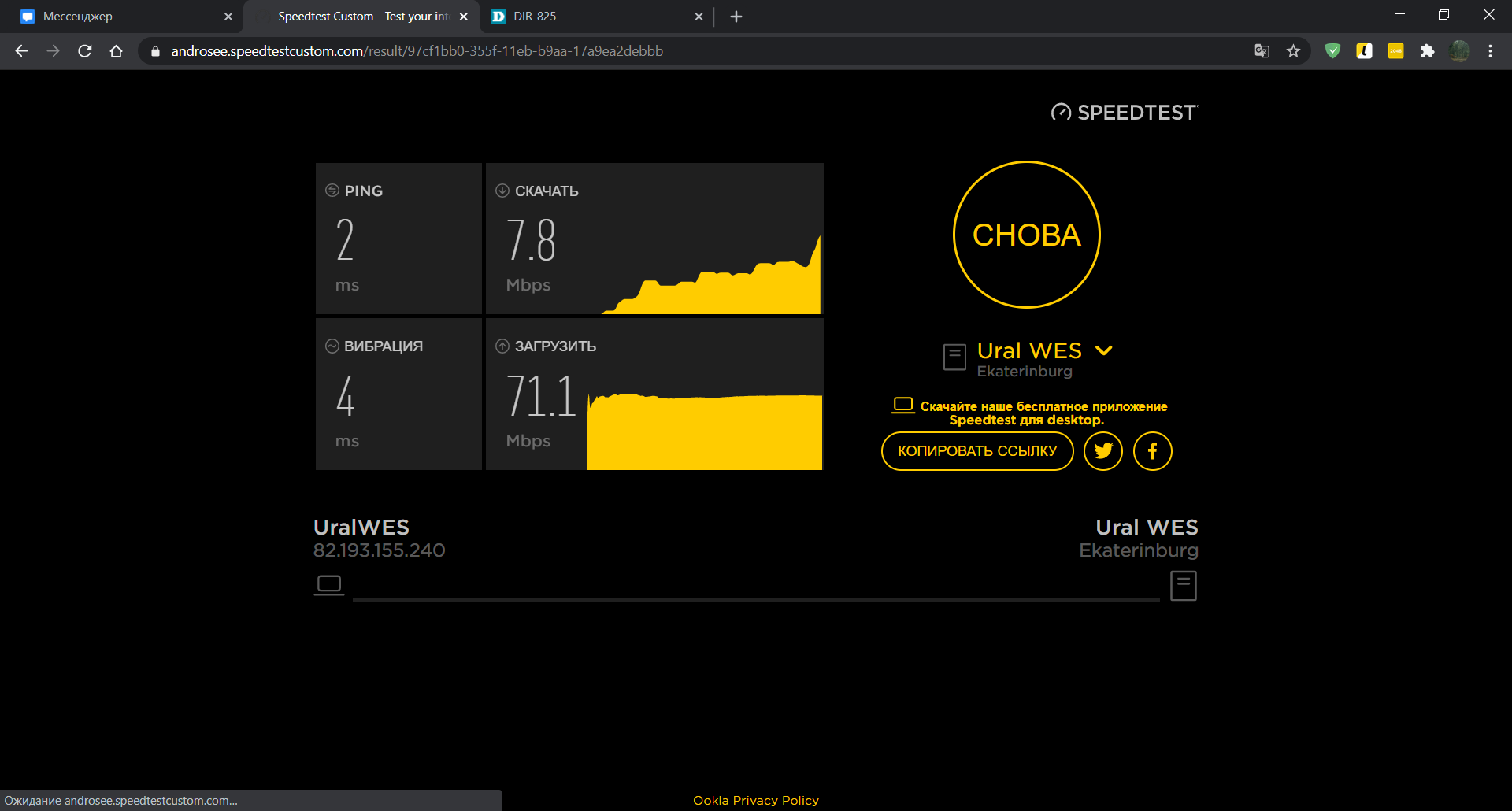Open the translate page icon
Viewport: 1512px width, 811px height.
(1262, 51)
